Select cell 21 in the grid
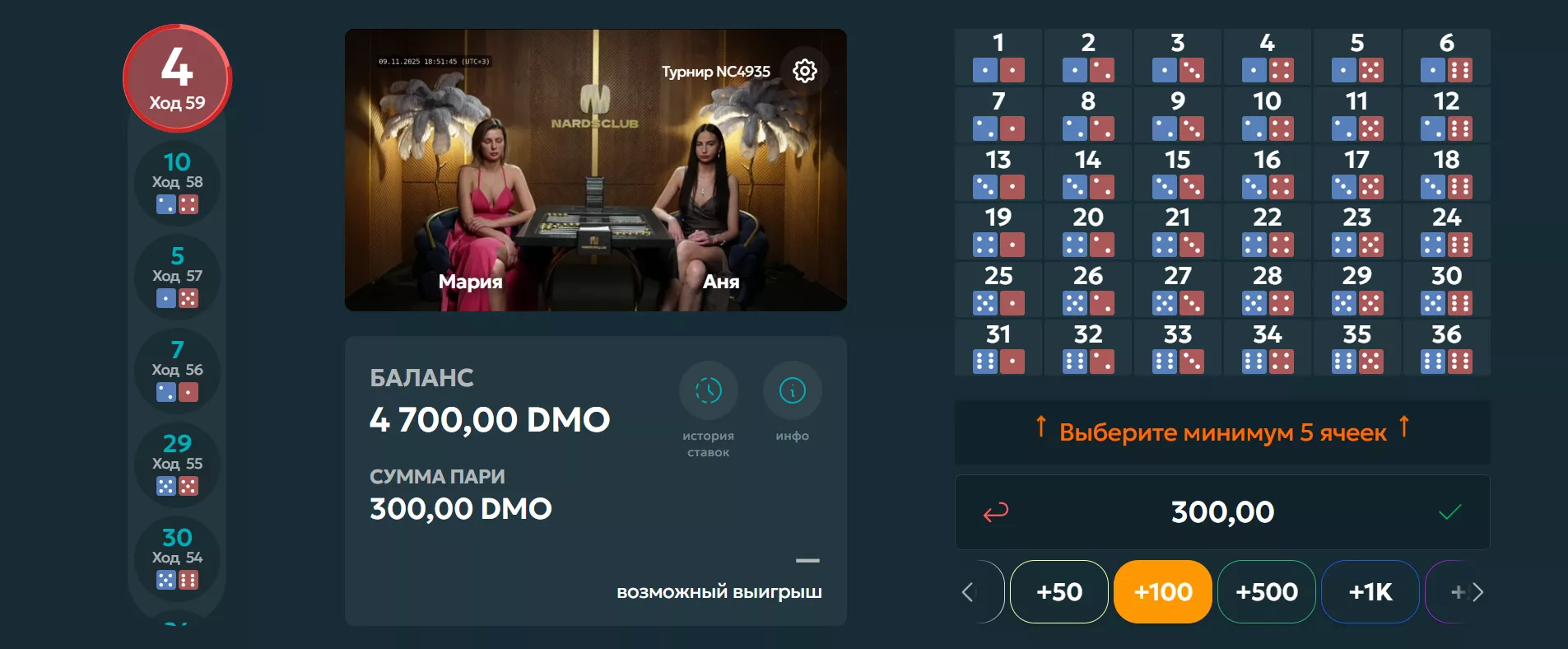The image size is (1568, 649). point(1178,231)
